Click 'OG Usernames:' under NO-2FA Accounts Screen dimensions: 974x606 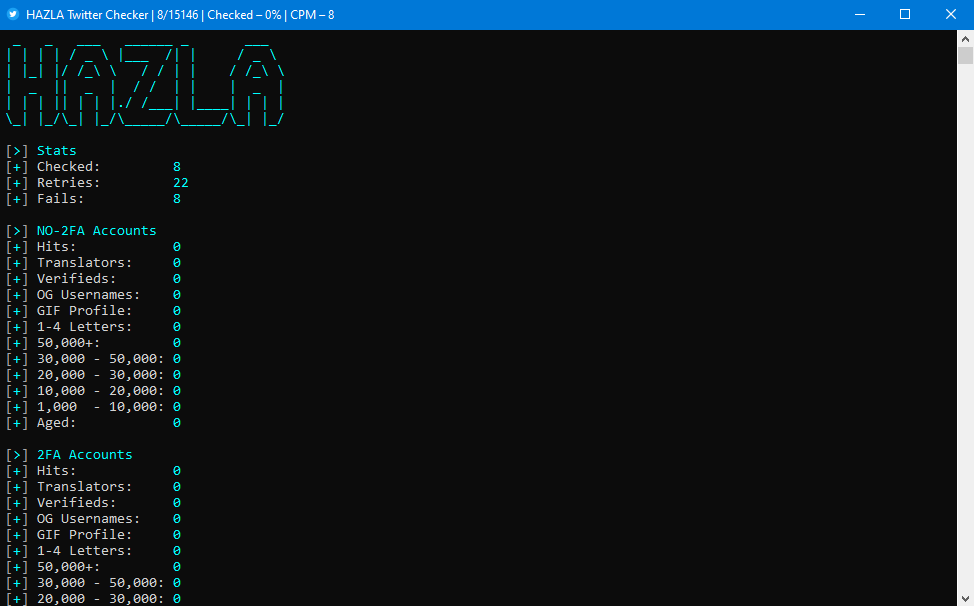pos(88,294)
